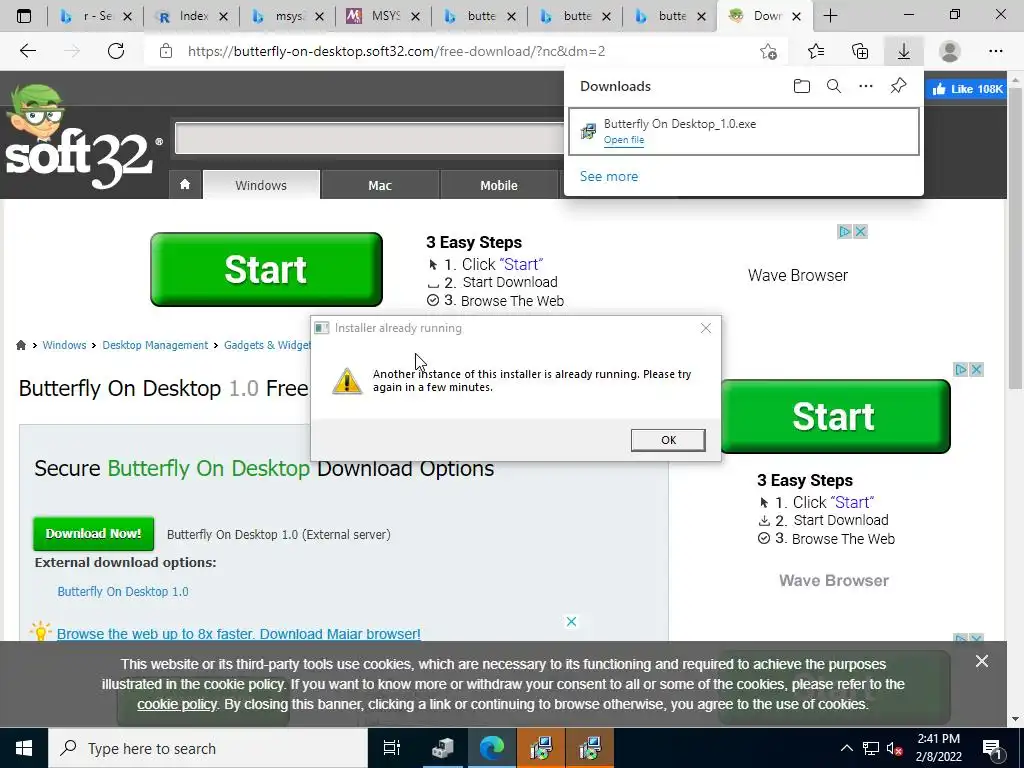Open the Windows Start menu
1024x768 pixels.
click(24, 748)
